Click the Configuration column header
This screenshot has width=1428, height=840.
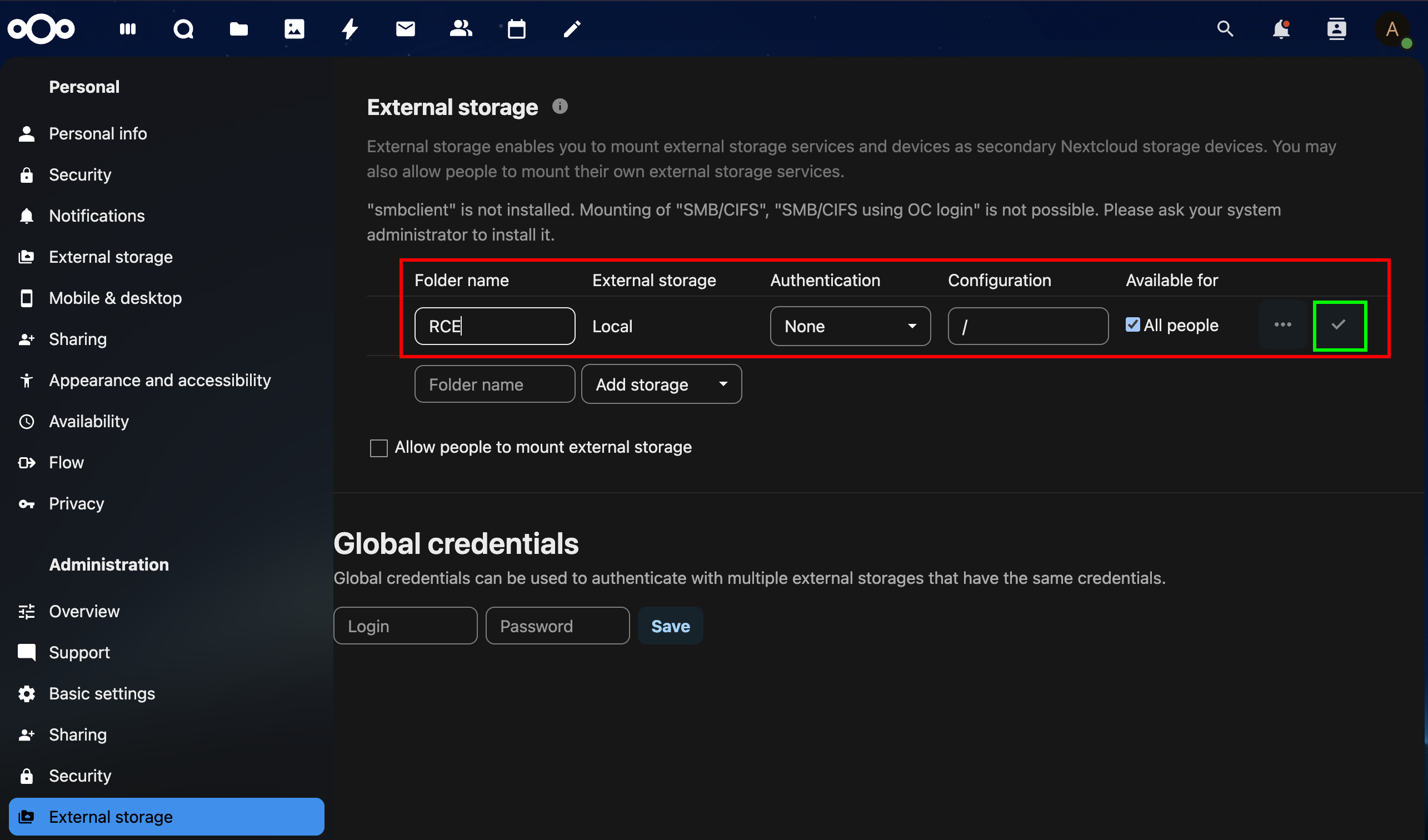pos(1000,281)
